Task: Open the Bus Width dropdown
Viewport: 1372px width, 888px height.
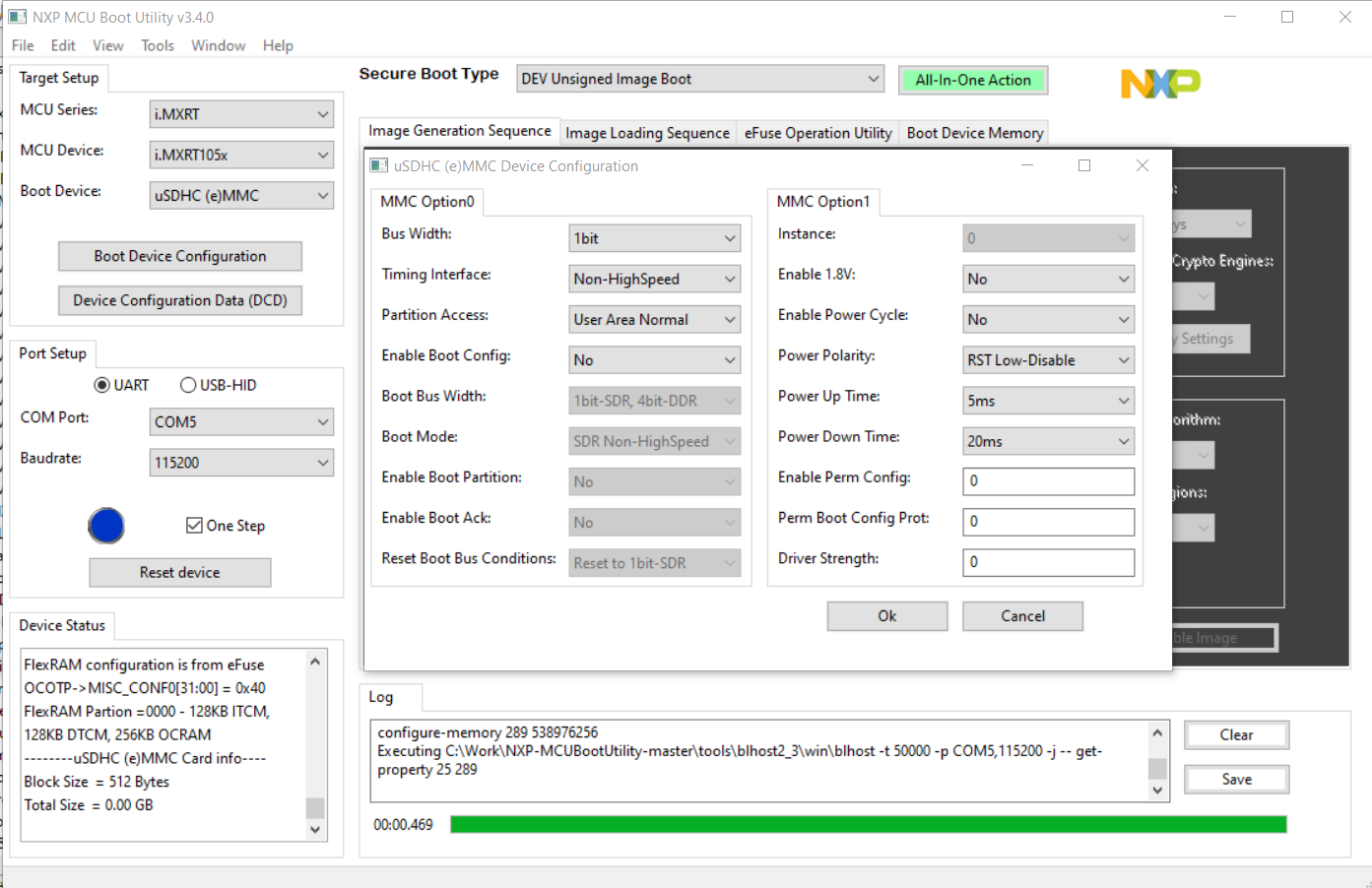Action: tap(655, 238)
